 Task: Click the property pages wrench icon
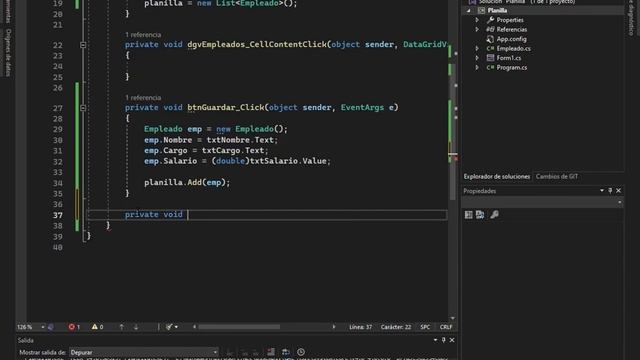[495, 215]
